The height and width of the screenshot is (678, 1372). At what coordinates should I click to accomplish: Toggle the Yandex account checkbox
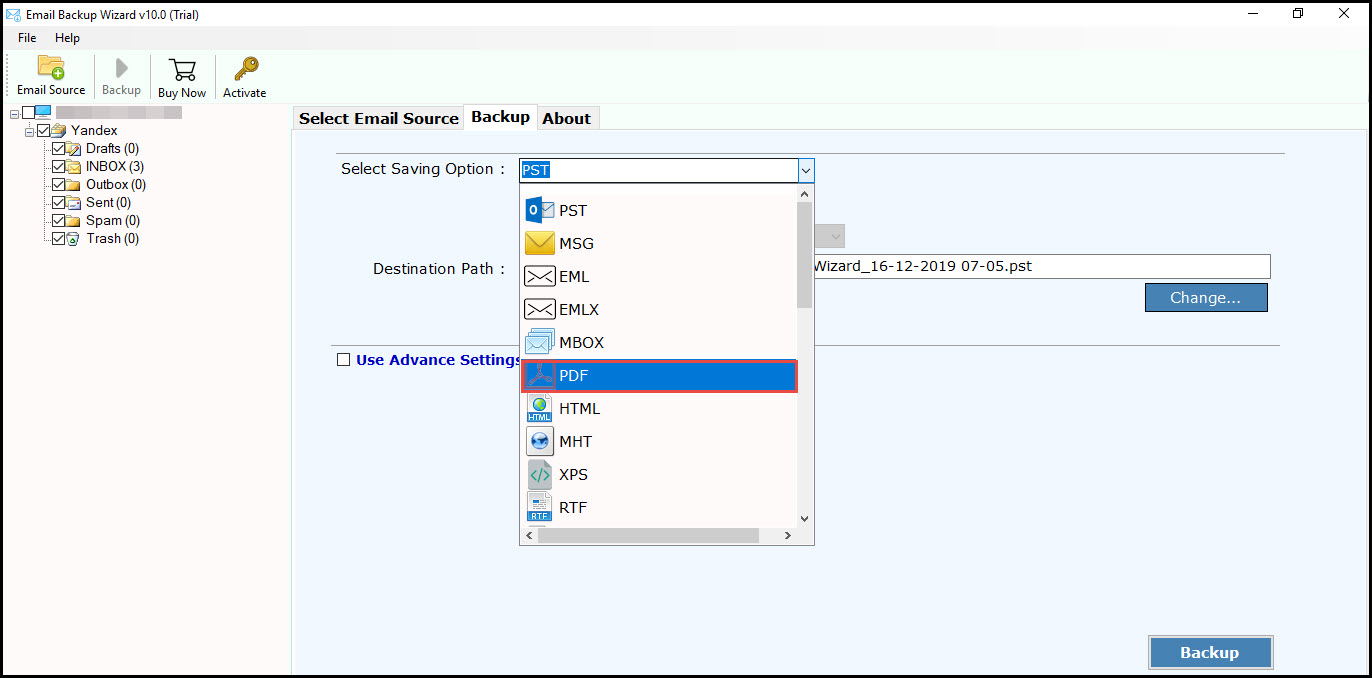43,130
